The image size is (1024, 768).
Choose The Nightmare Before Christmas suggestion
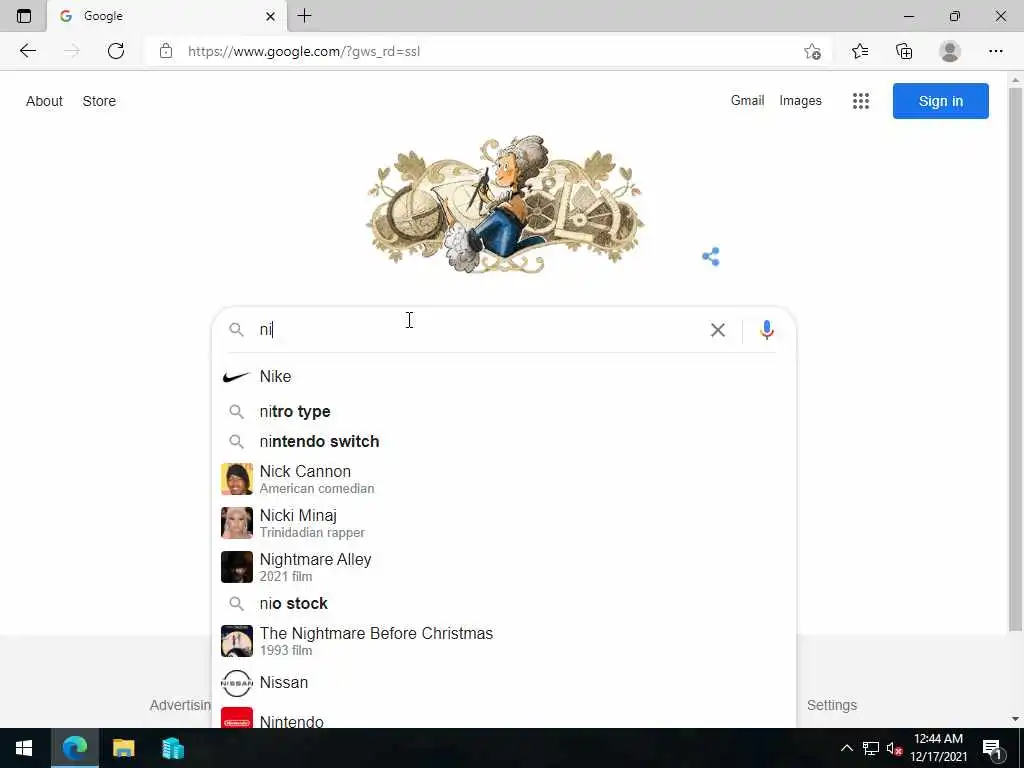tap(504, 641)
